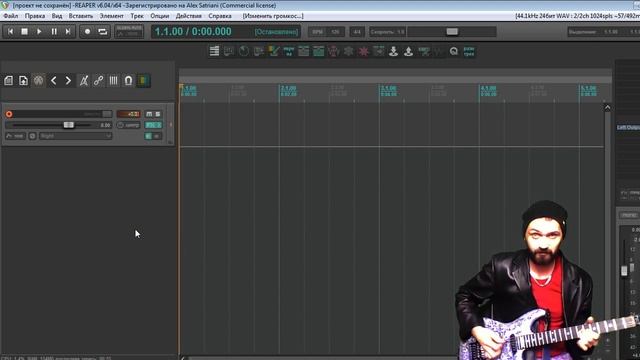
Task: Mute track one with M button
Action: click(x=149, y=114)
